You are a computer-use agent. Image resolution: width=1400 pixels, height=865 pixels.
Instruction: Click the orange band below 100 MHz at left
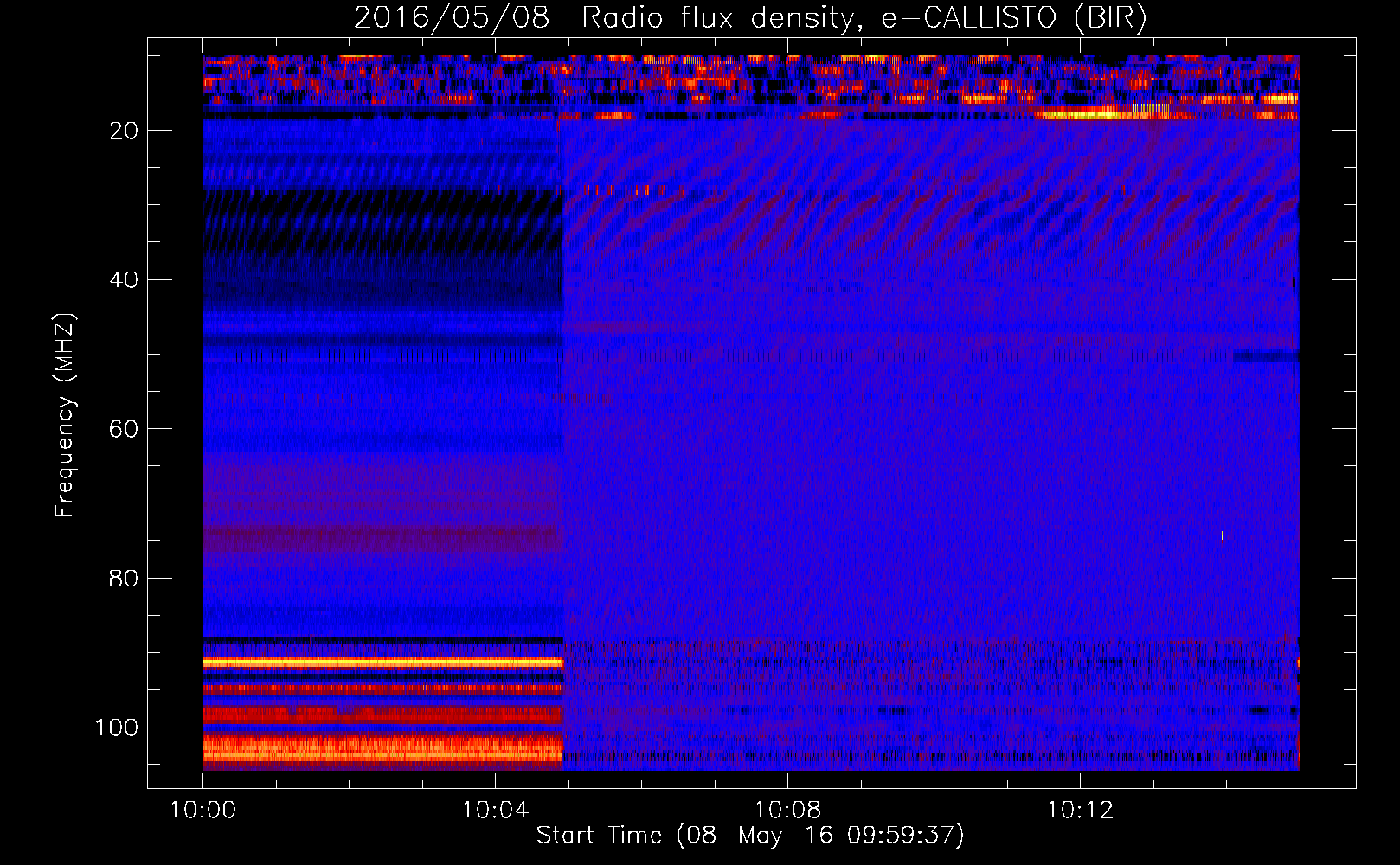tap(383, 749)
